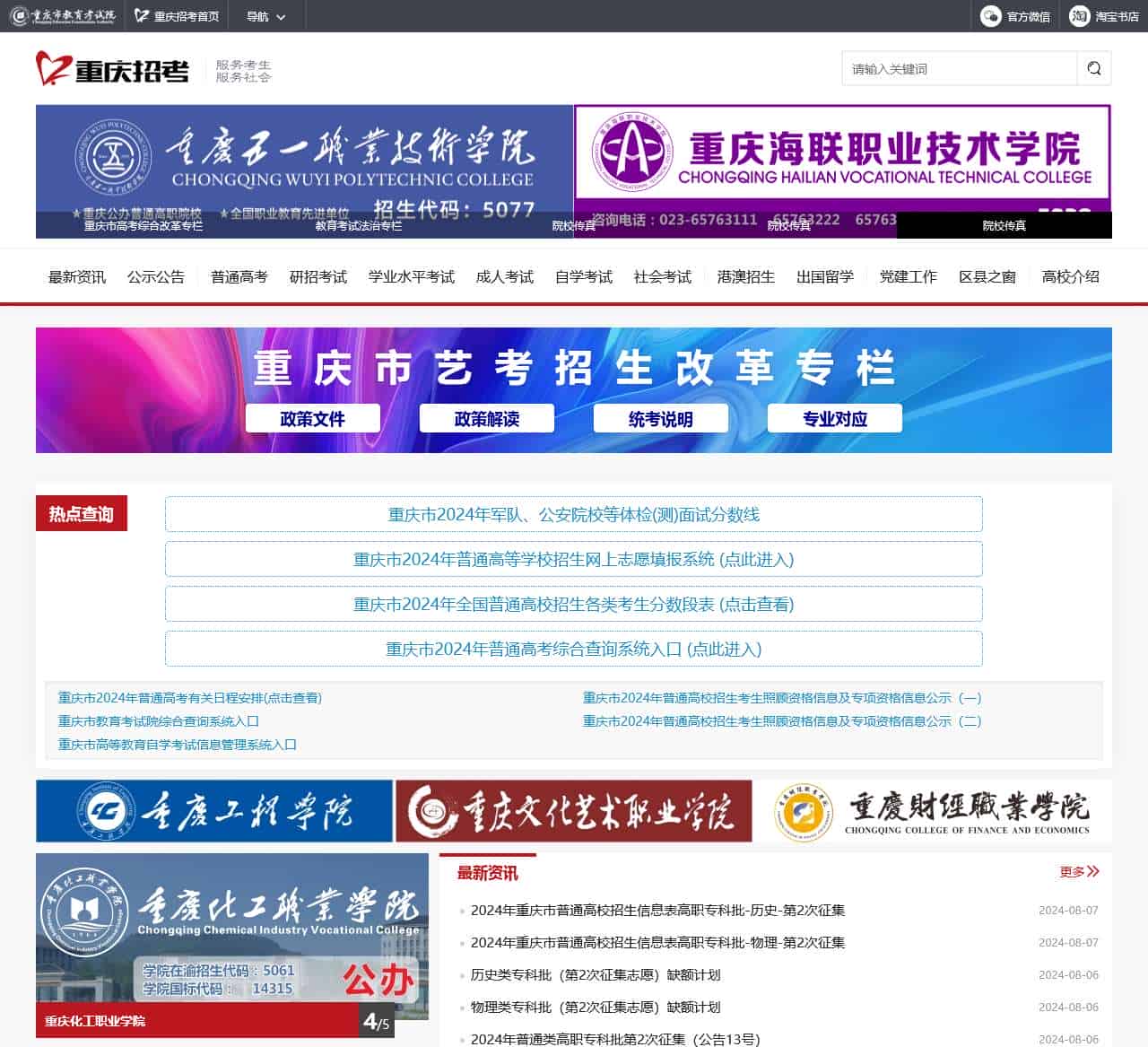This screenshot has height=1047, width=1148.
Task: Open news 普通类高职专科批第2次征集（公告13号）
Action: coord(615,1039)
